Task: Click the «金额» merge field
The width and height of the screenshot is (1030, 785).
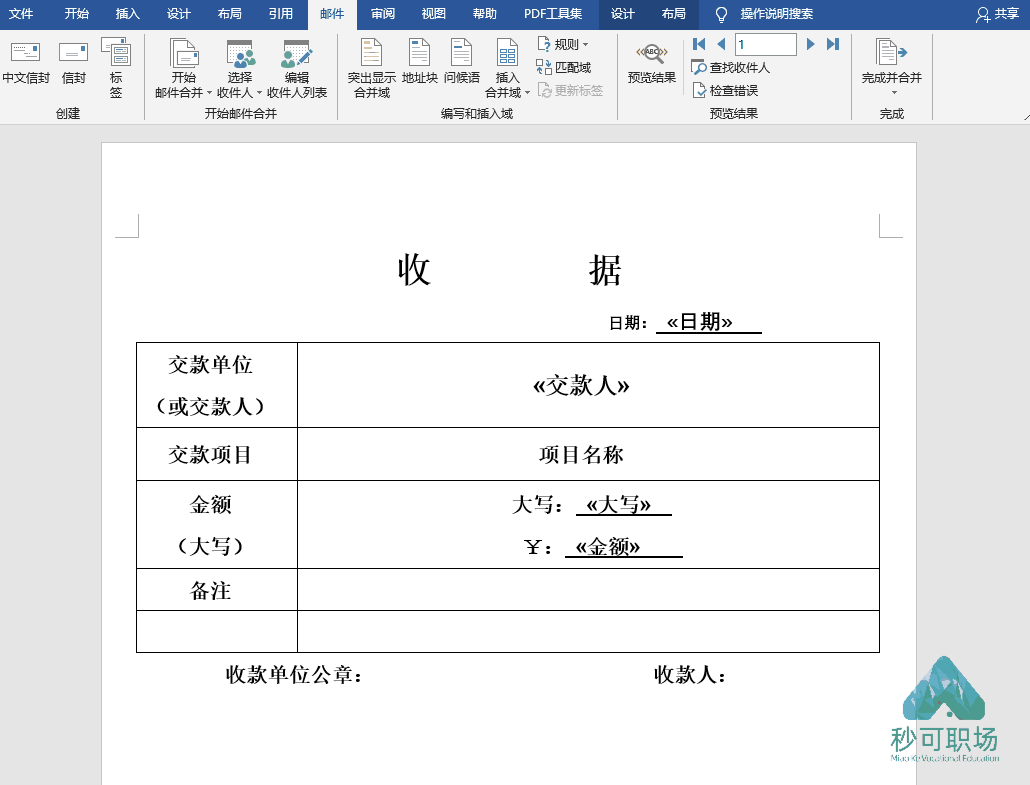Action: [x=608, y=547]
